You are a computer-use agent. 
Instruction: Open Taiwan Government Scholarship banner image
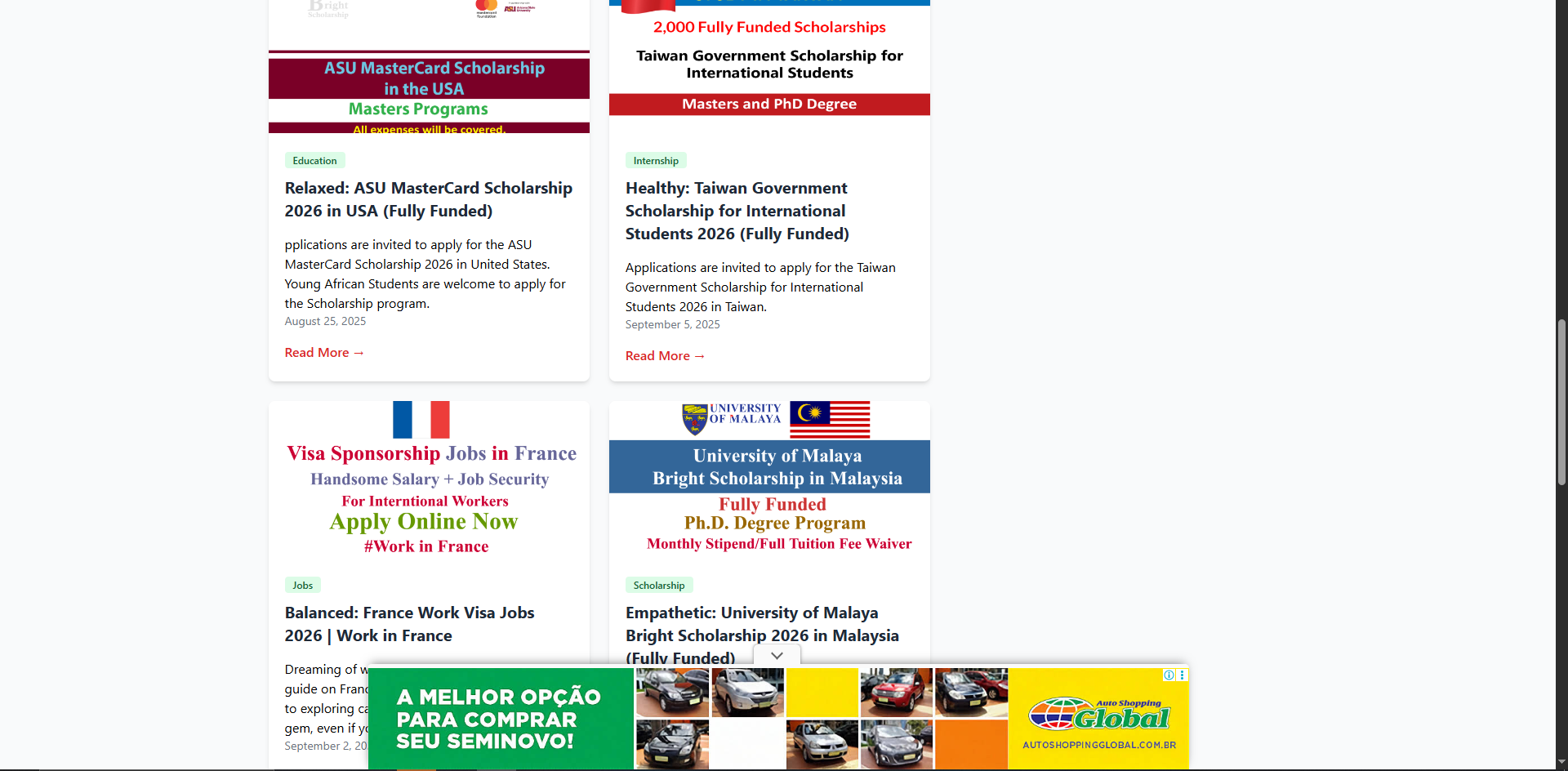coord(769,66)
